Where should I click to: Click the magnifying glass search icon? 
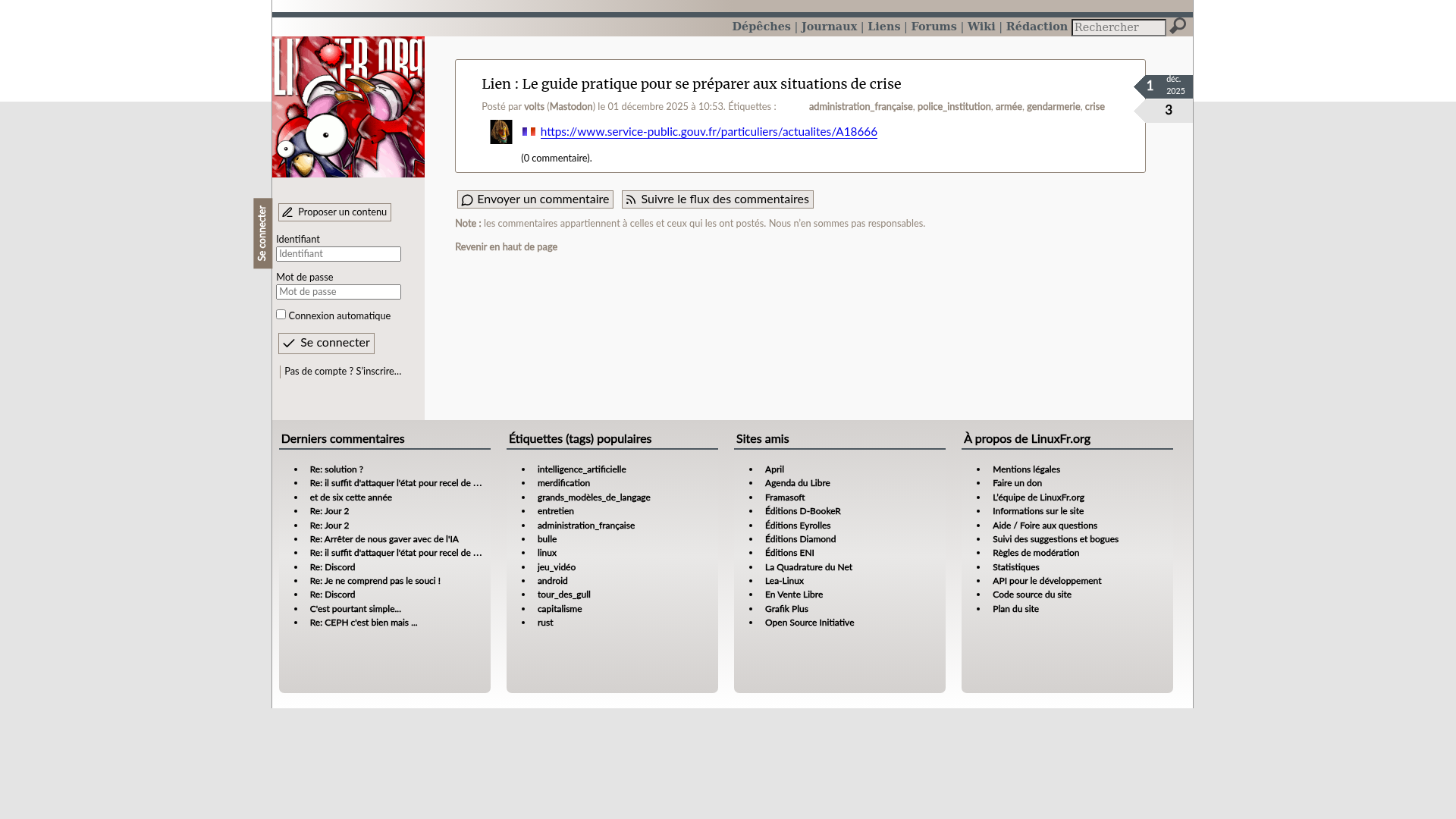1177,27
